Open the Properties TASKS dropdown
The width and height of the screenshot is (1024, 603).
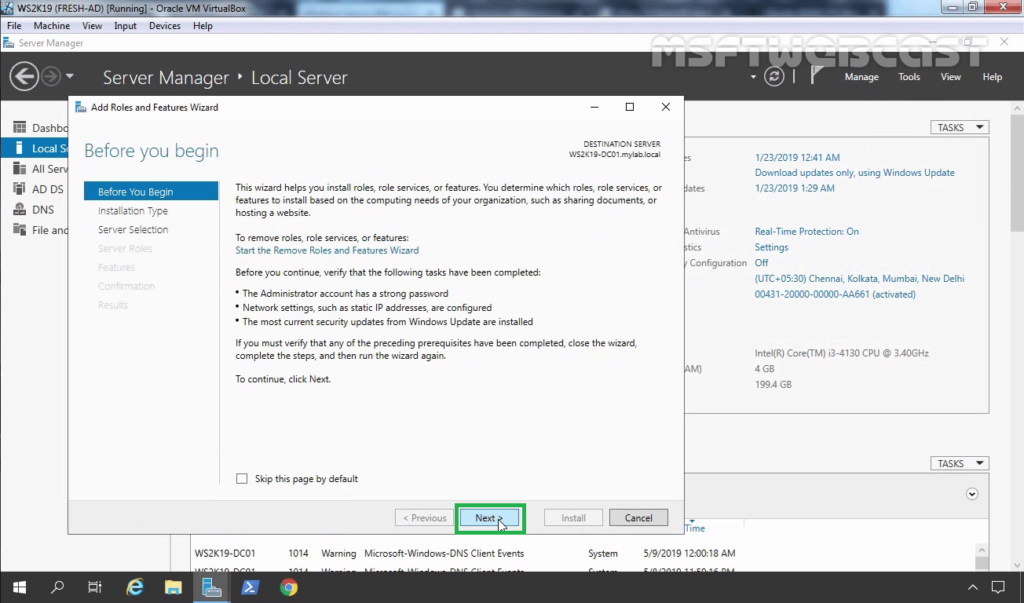pyautogui.click(x=959, y=127)
